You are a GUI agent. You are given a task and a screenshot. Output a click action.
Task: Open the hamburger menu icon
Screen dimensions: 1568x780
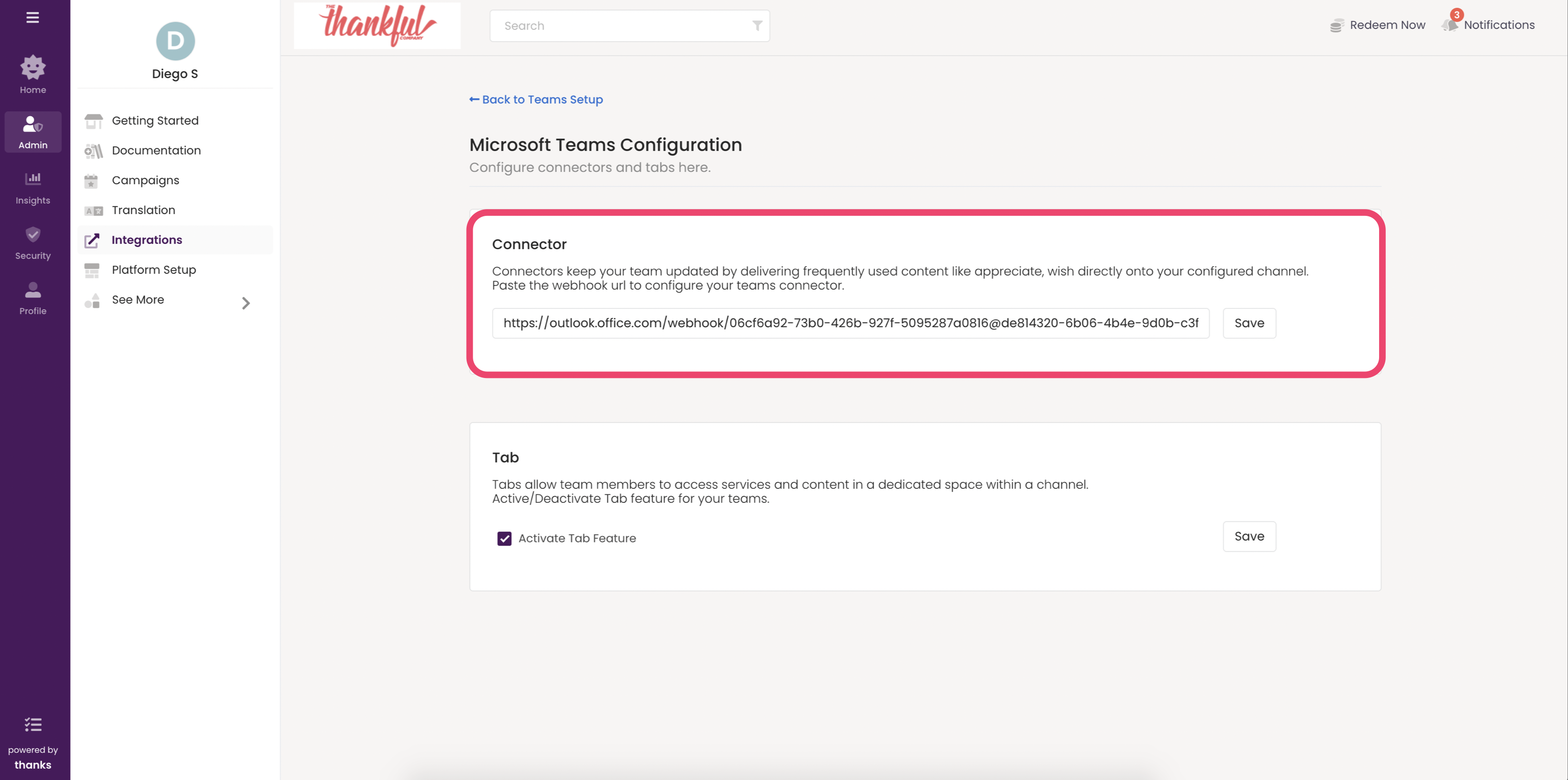coord(33,18)
